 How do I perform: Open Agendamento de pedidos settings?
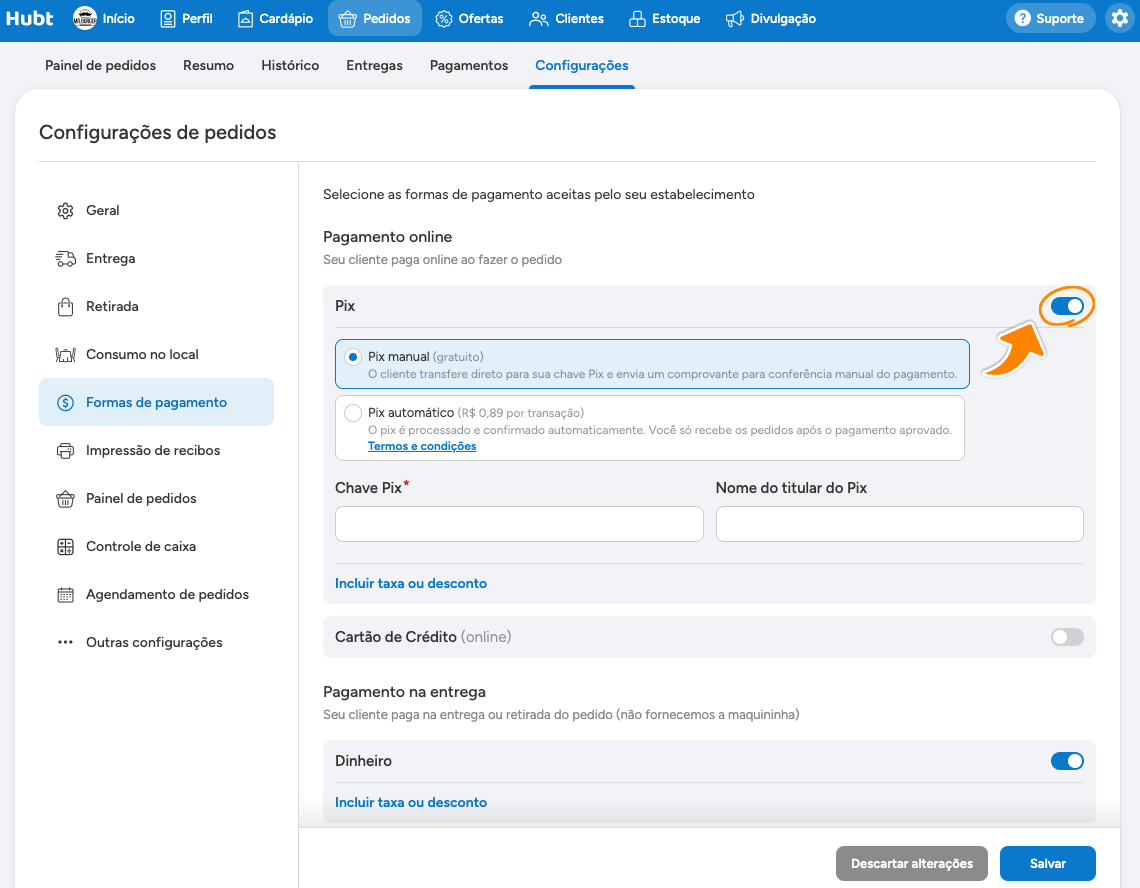pos(156,595)
